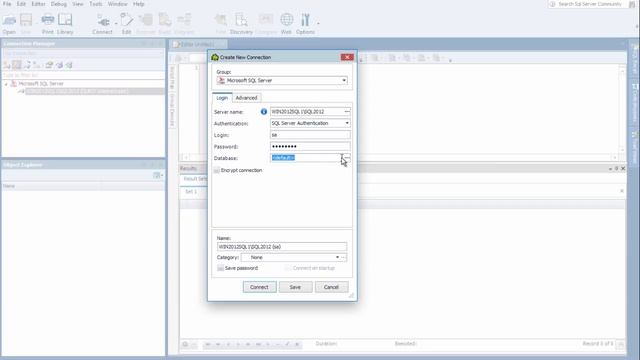Click the Web globe icon
Screen dimensions: 640x360
click(286, 20)
